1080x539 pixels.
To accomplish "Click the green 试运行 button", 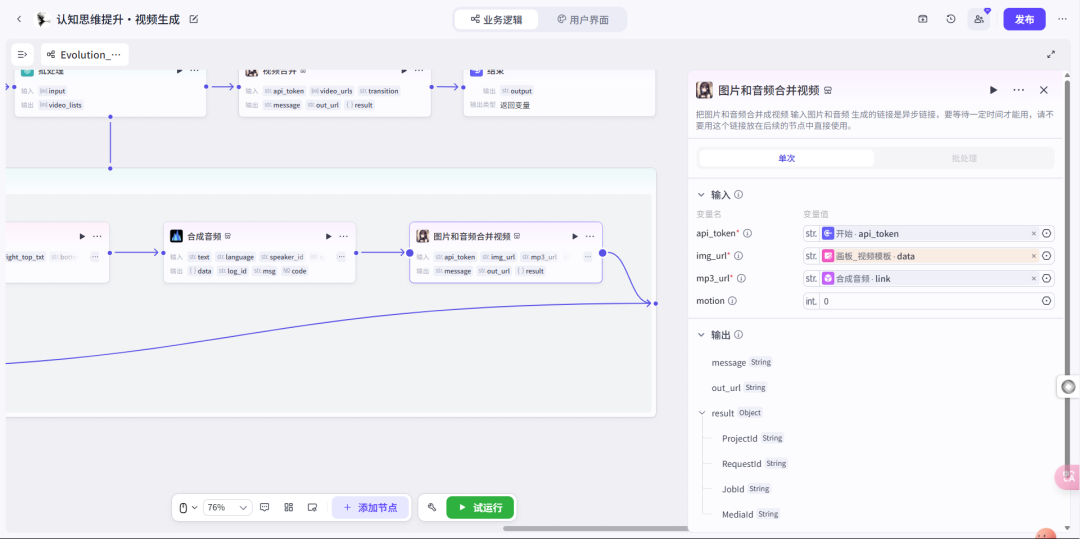I will tap(480, 507).
